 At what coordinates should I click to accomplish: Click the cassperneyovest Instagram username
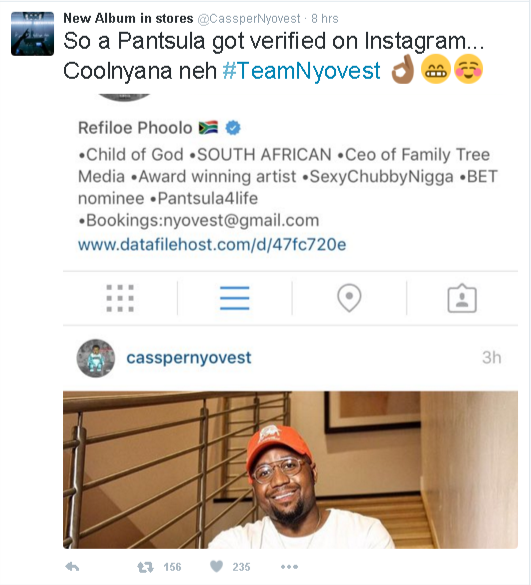click(189, 358)
